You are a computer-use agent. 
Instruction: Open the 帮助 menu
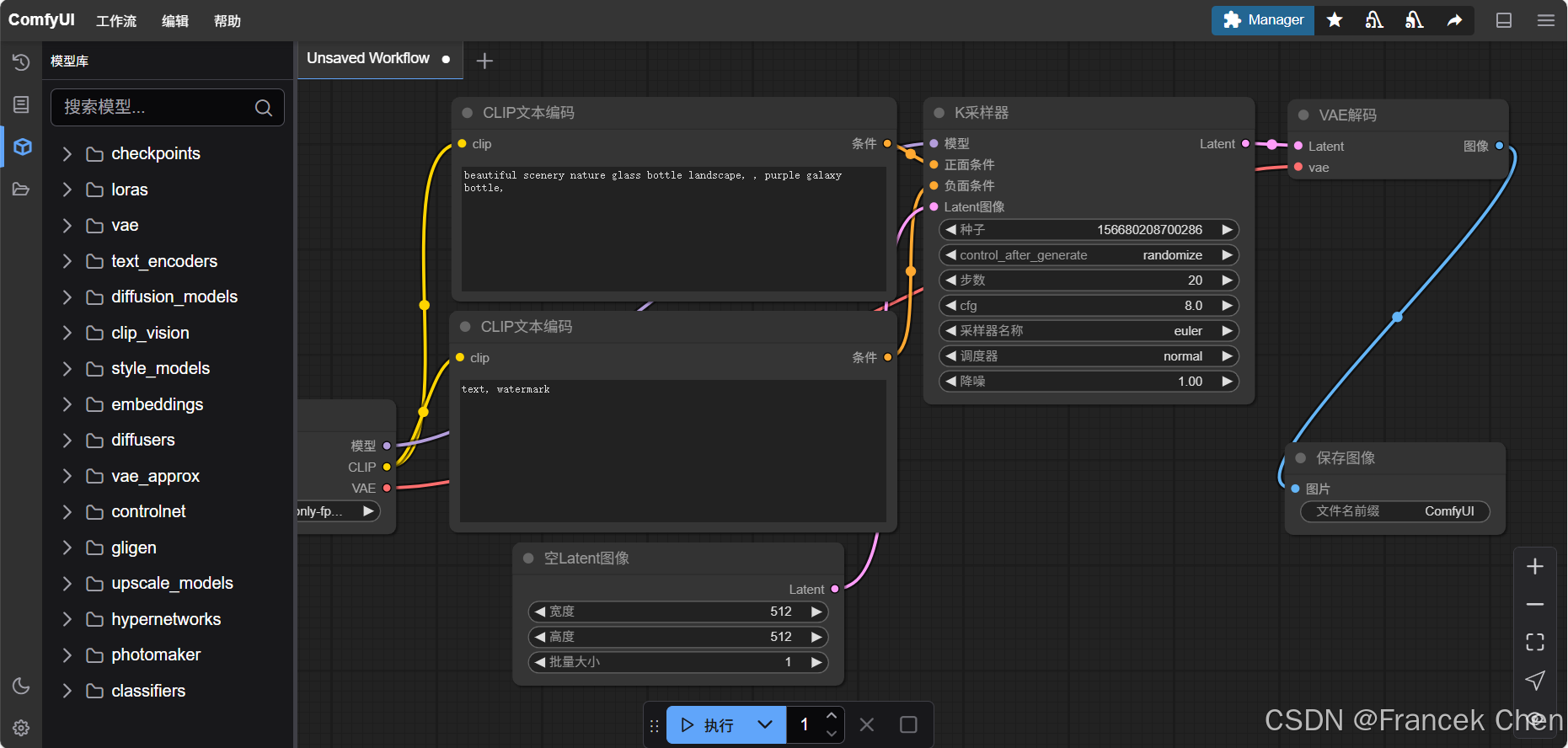227,21
